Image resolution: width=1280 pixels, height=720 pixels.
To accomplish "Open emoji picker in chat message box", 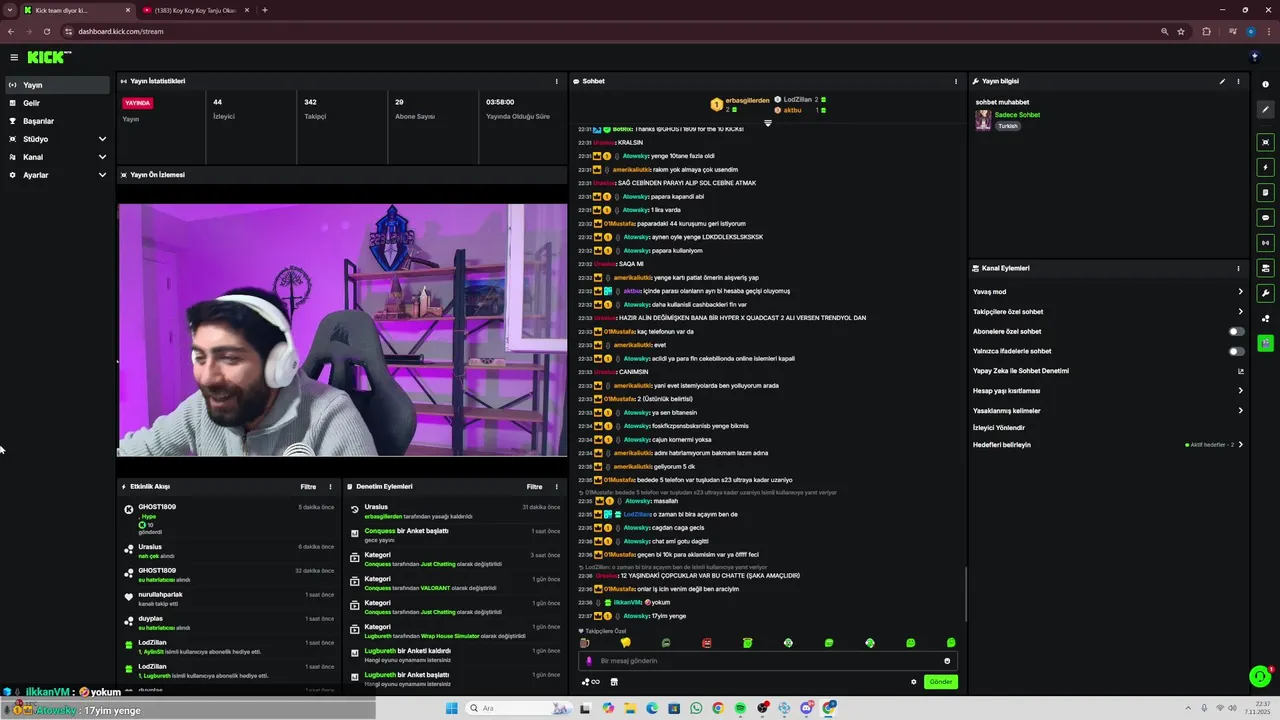I will tap(947, 661).
